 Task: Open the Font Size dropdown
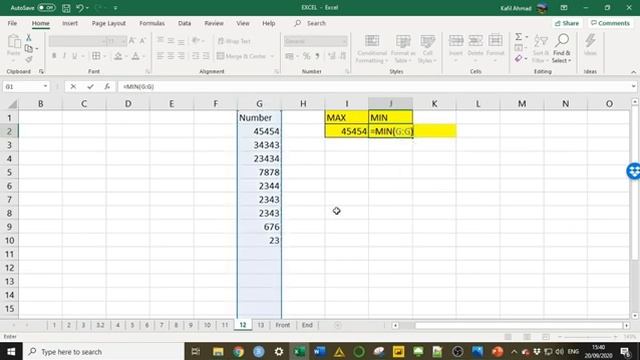click(x=123, y=41)
